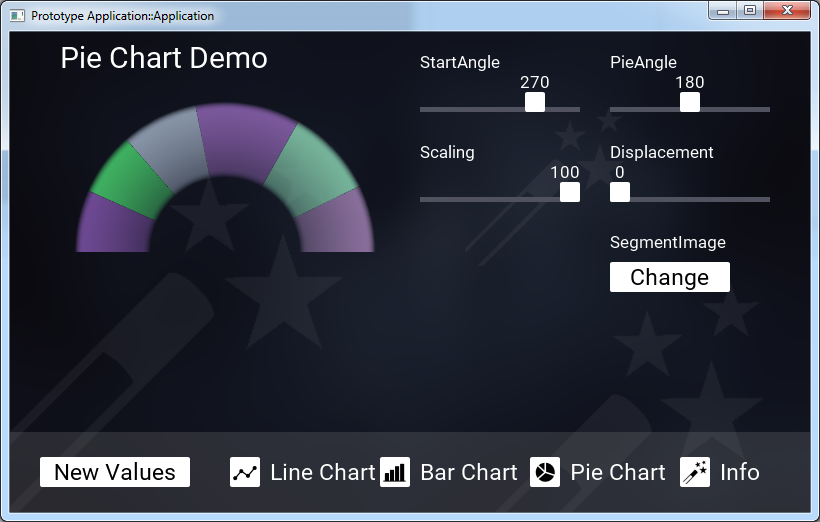Click the Line Chart graph icon
This screenshot has width=820, height=522.
(245, 472)
